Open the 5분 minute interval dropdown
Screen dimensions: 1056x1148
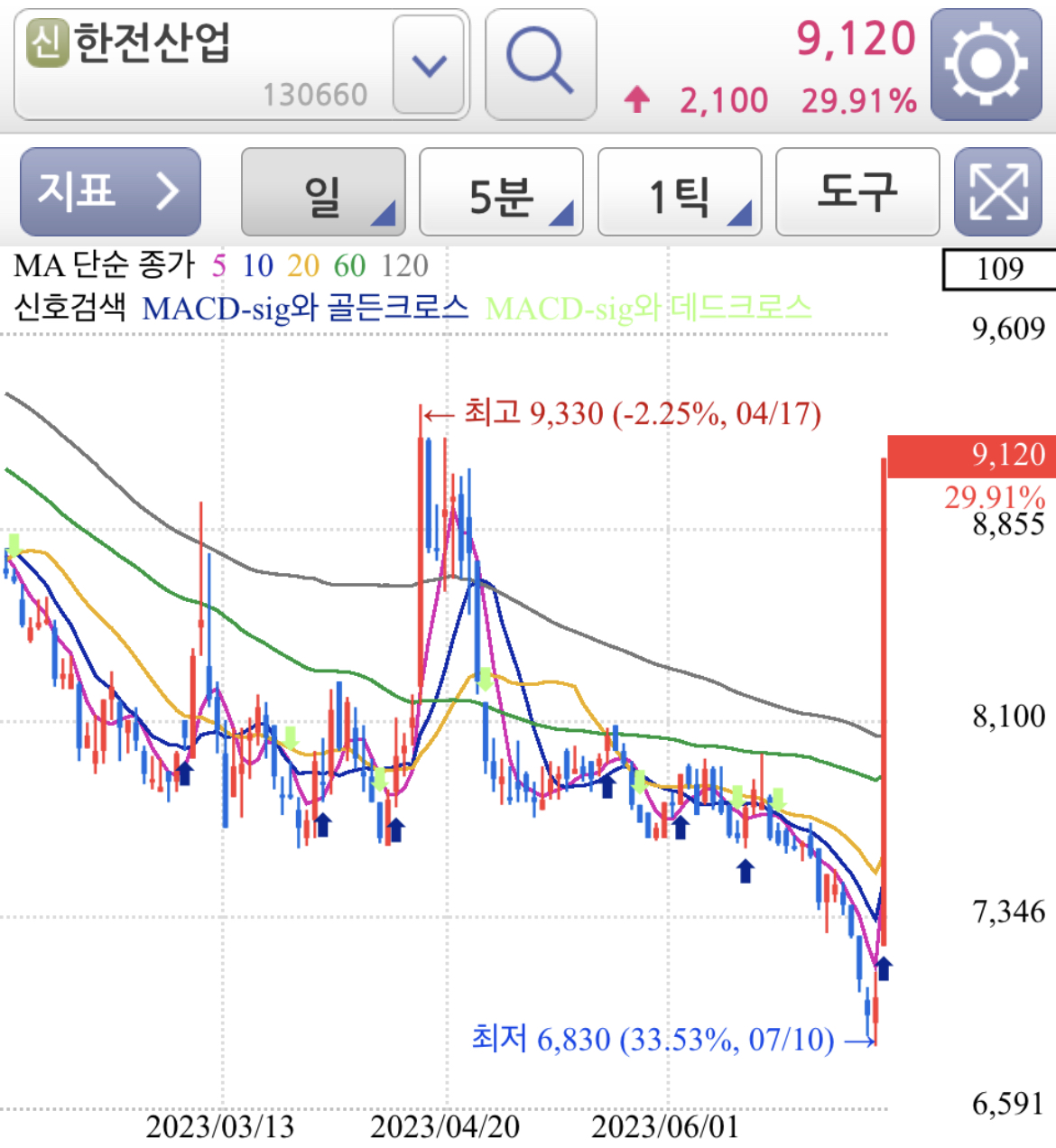point(501,192)
